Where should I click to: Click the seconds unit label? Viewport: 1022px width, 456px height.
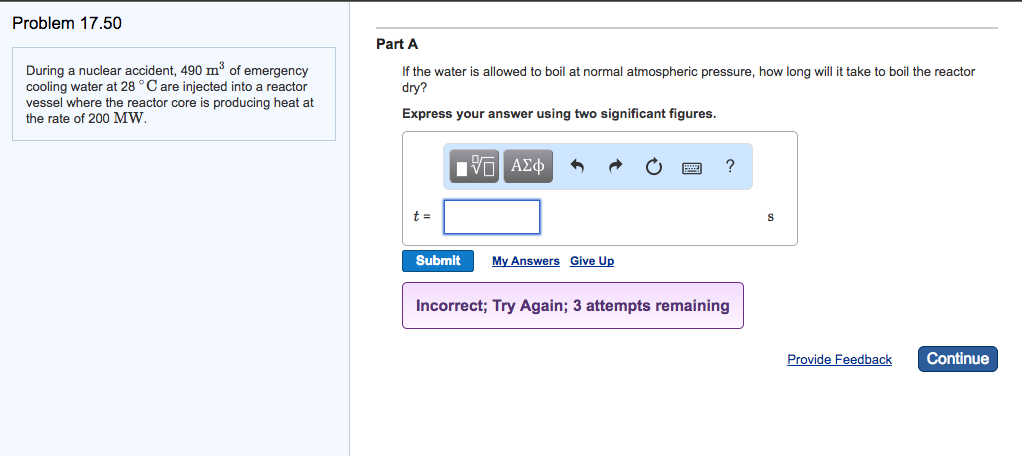[770, 217]
